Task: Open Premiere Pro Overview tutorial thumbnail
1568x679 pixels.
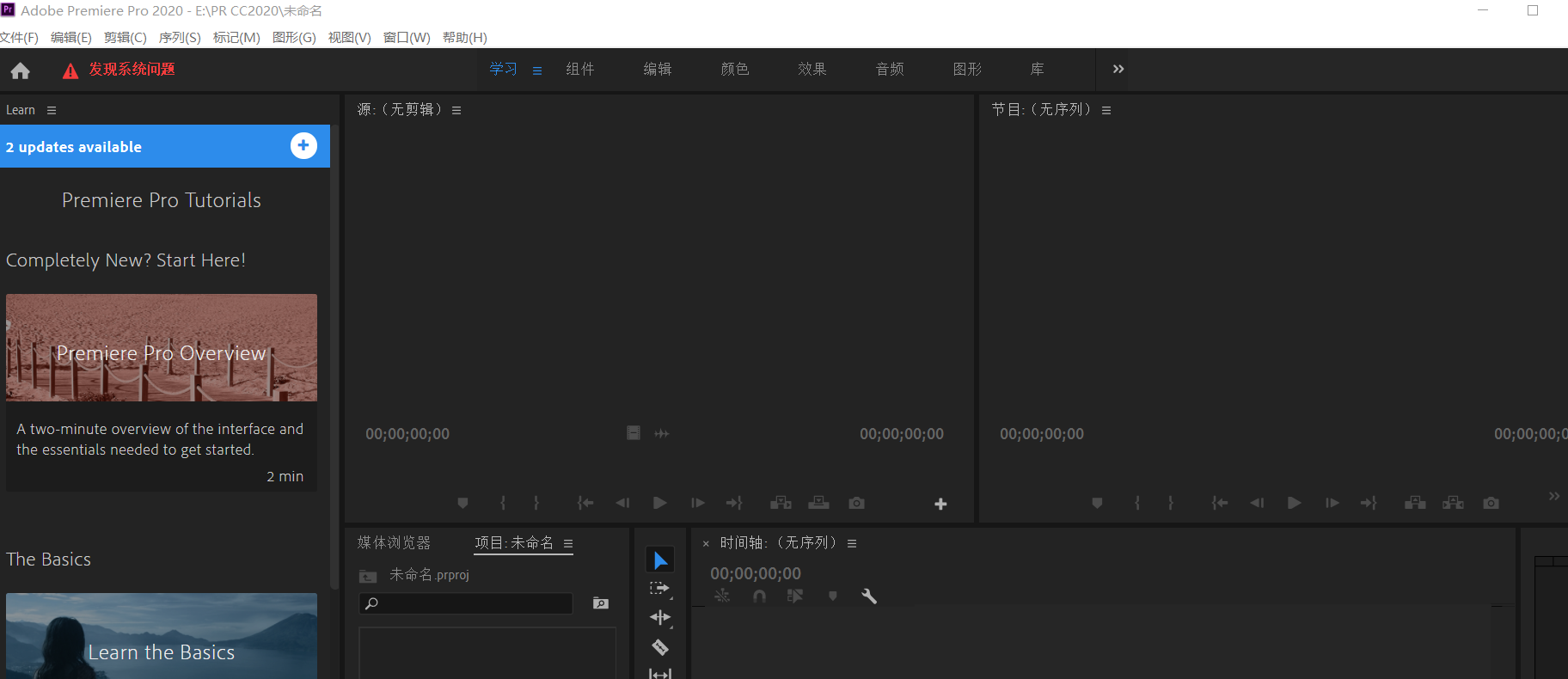Action: point(162,347)
